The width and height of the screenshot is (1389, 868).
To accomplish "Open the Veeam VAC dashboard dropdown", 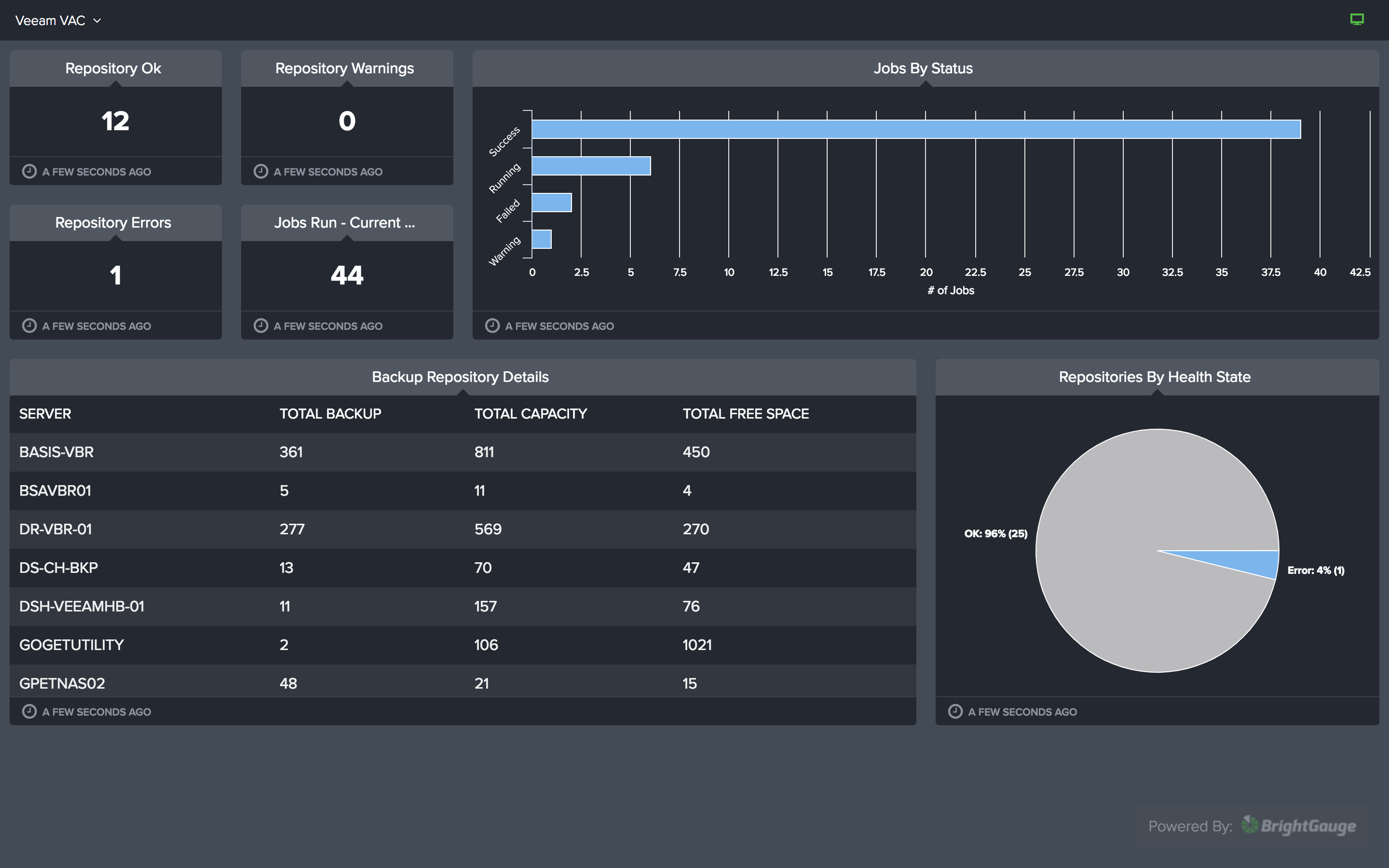I will 58,21.
